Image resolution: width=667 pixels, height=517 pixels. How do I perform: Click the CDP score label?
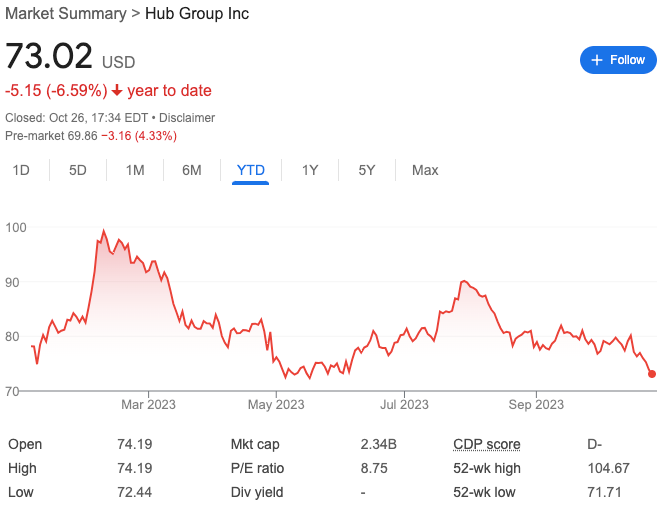point(486,444)
